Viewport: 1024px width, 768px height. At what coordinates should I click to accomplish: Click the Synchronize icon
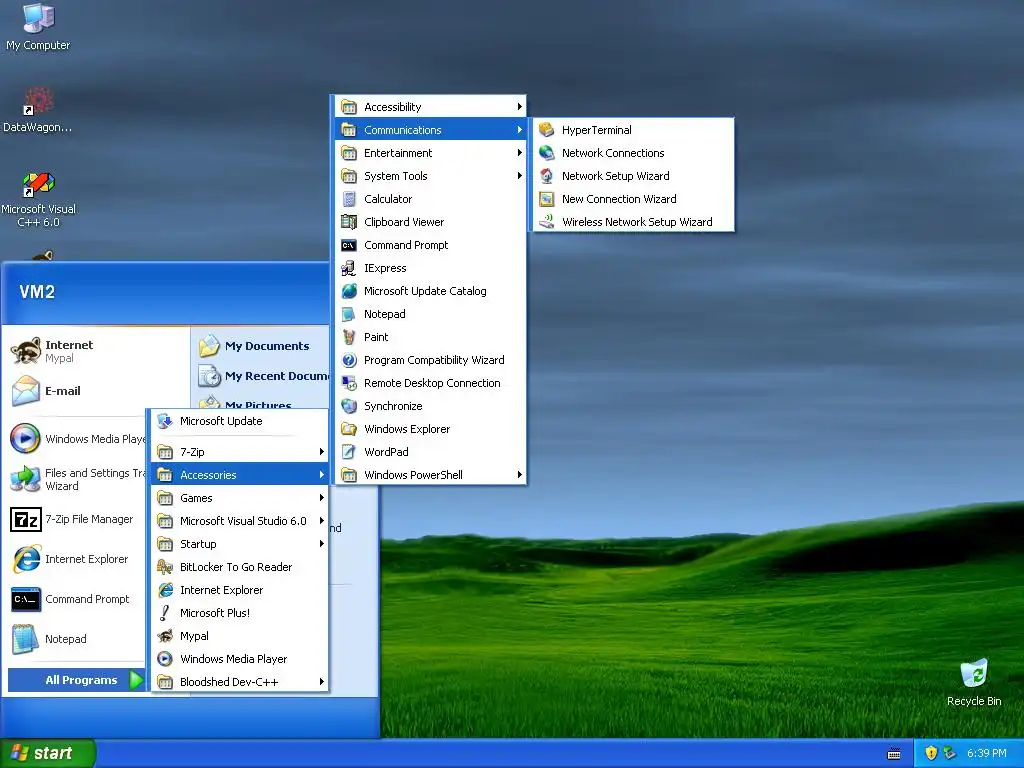click(x=349, y=406)
